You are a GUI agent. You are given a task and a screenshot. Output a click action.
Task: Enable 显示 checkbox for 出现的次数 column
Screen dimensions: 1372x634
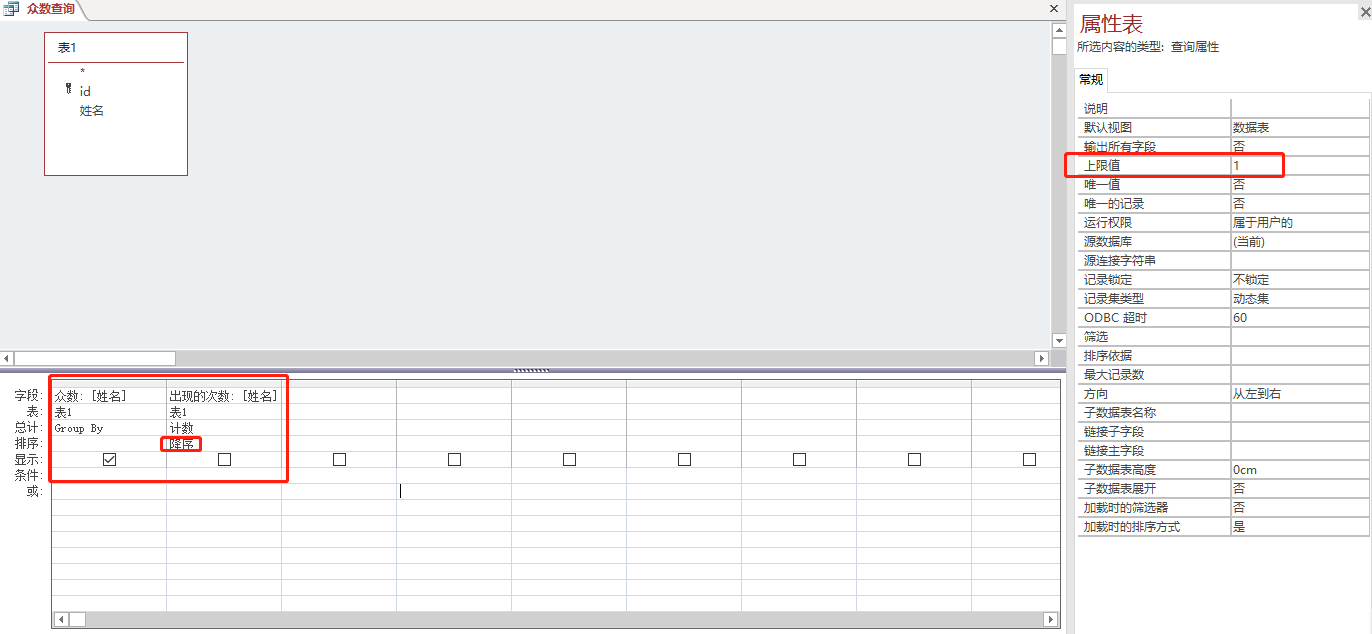click(224, 459)
